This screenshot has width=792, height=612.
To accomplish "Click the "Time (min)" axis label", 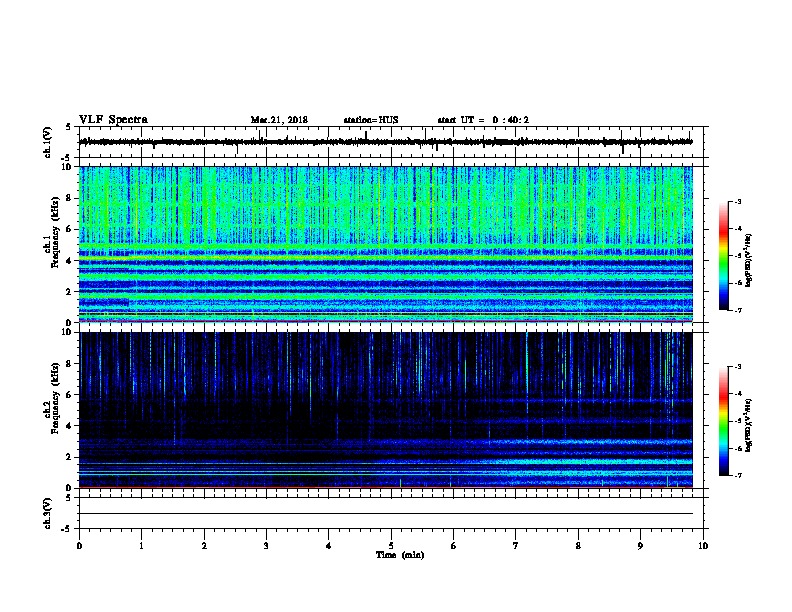I will pyautogui.click(x=400, y=555).
